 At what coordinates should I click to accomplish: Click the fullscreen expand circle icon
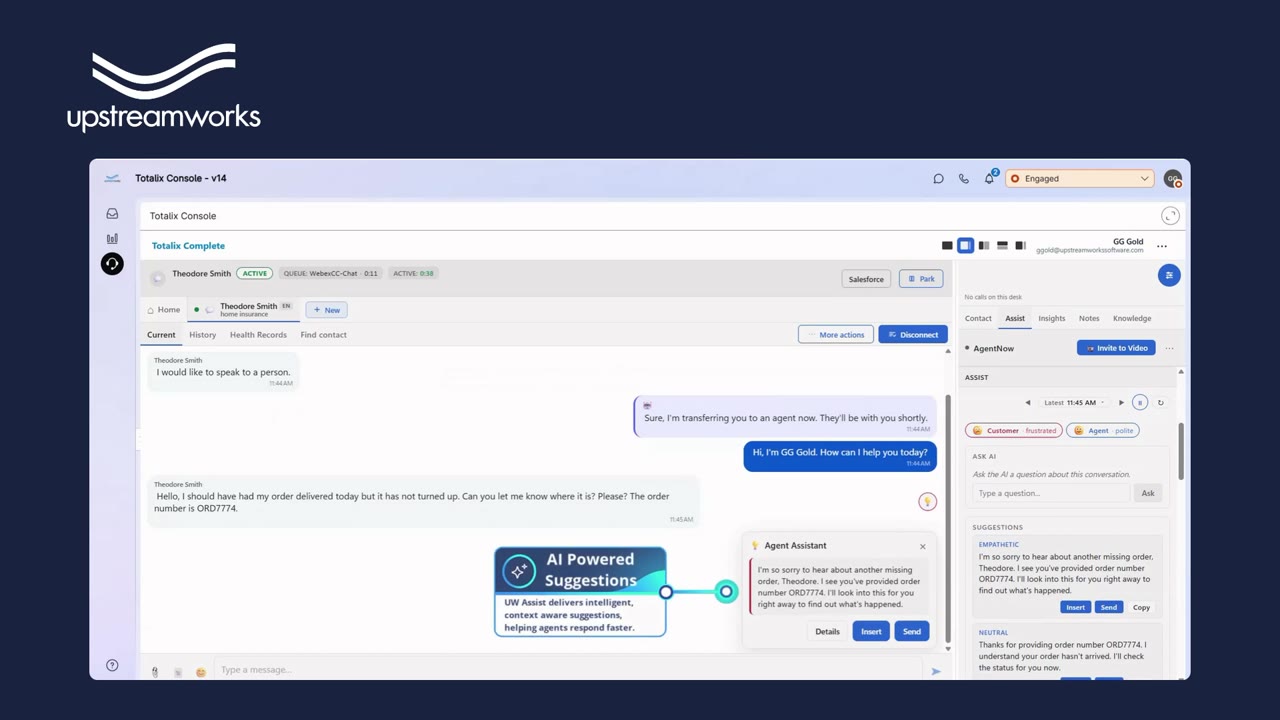pyautogui.click(x=1170, y=216)
